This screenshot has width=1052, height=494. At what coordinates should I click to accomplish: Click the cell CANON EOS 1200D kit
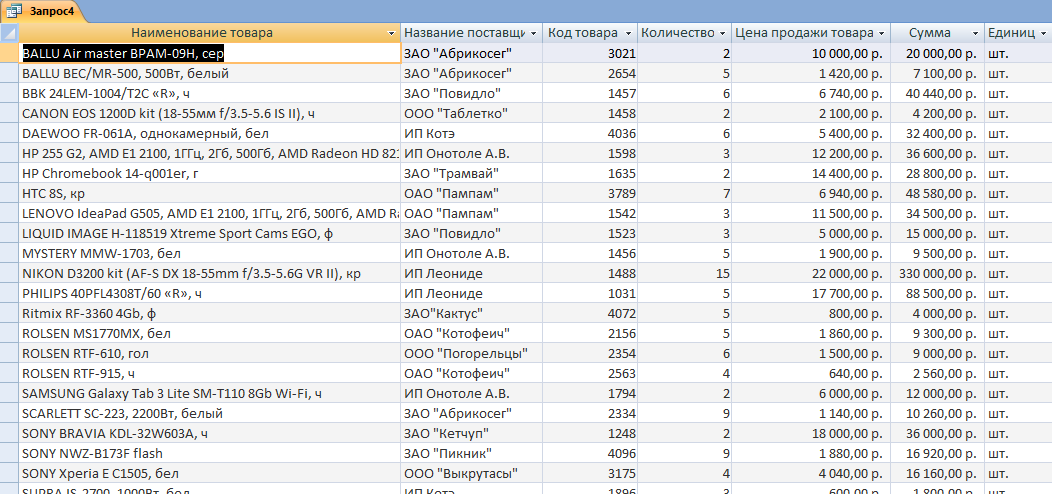click(x=210, y=113)
